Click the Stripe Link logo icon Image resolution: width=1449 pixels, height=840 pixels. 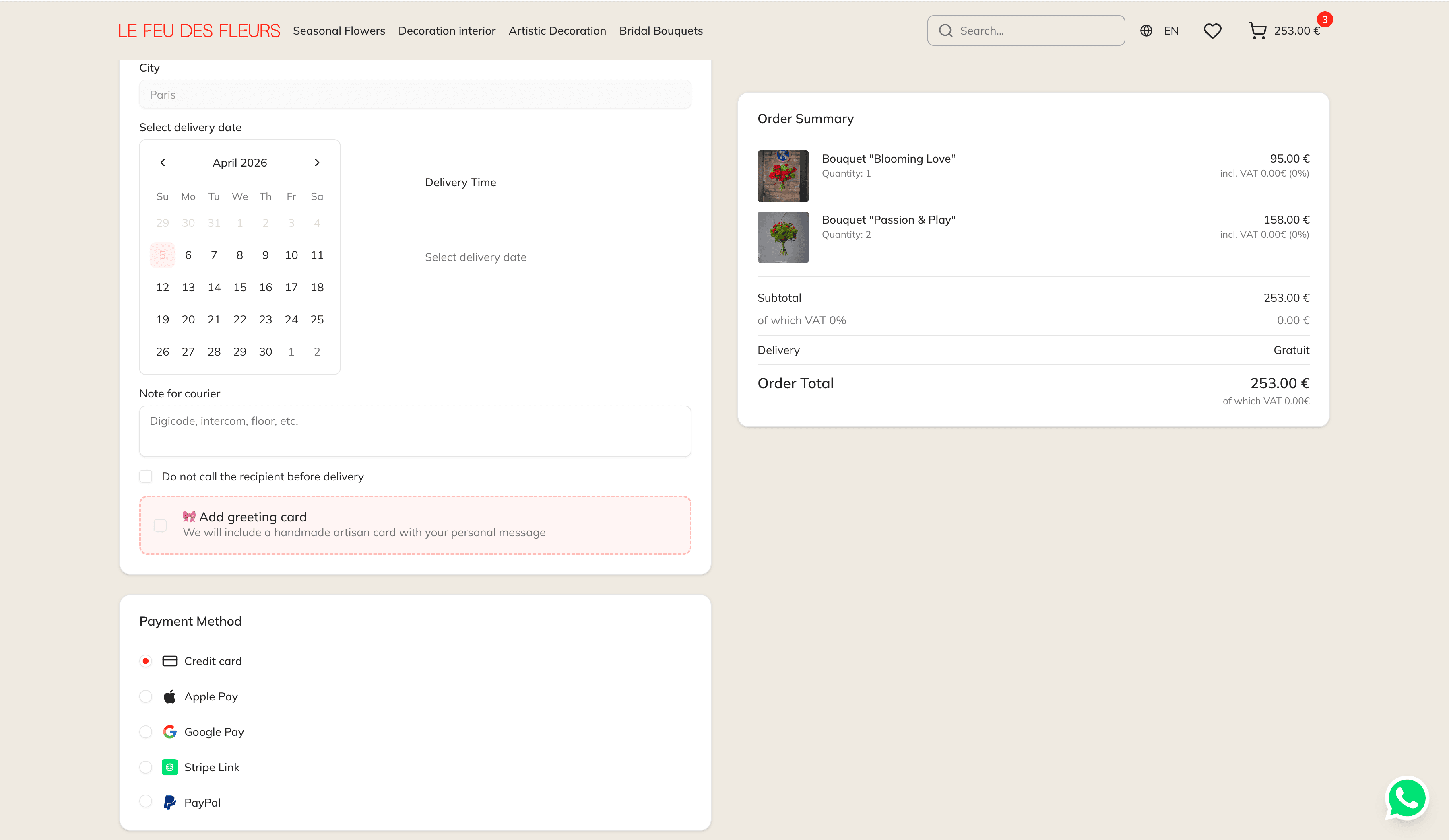point(169,768)
